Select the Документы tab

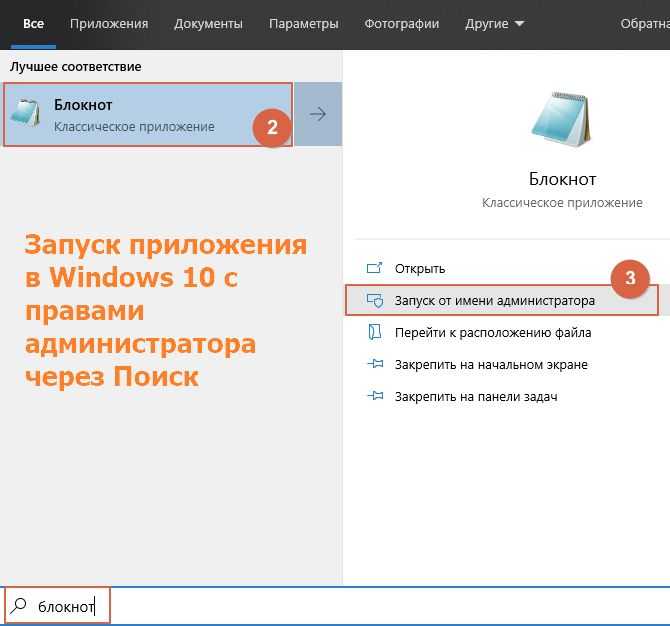(x=209, y=24)
